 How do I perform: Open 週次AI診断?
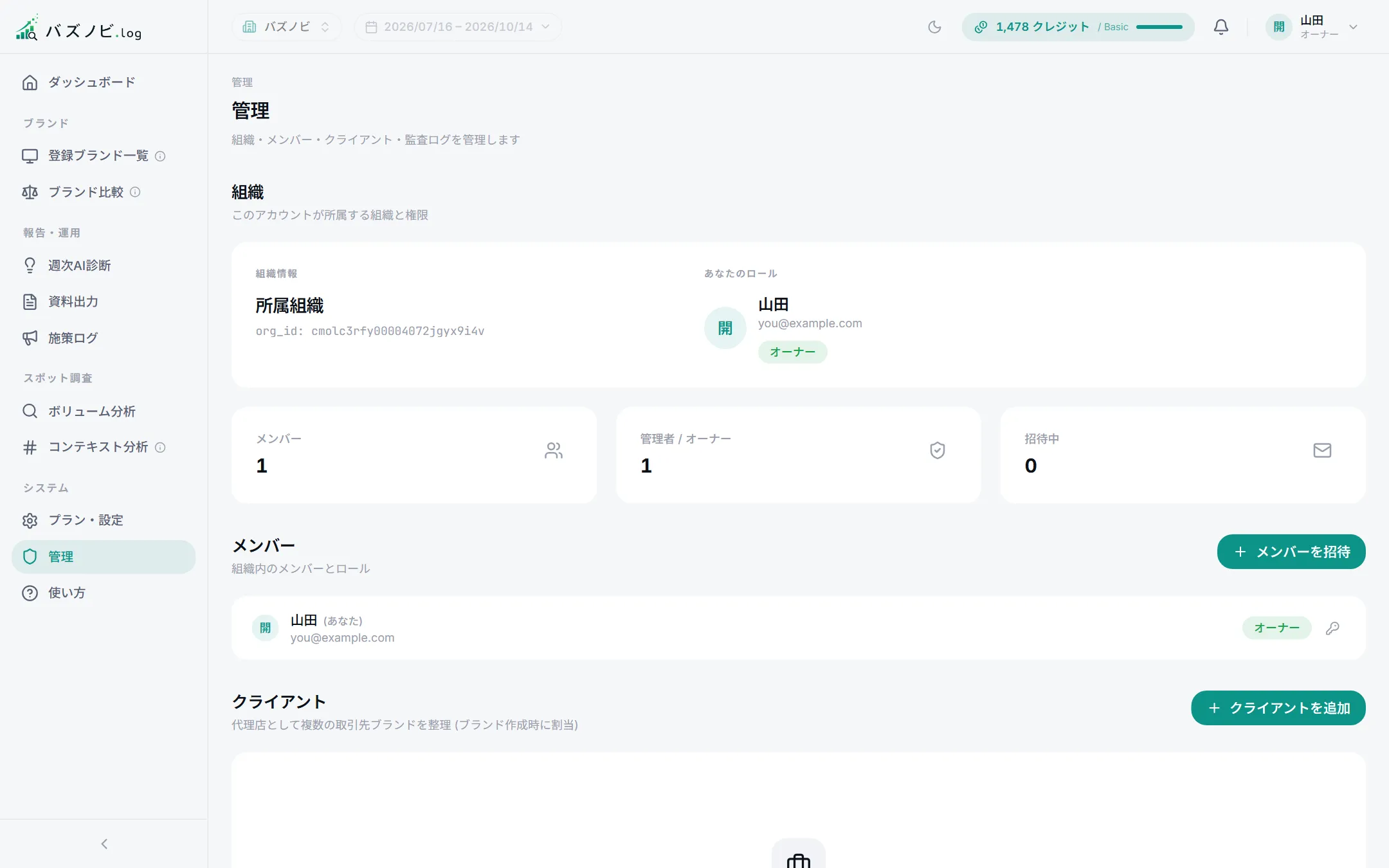pyautogui.click(x=104, y=266)
